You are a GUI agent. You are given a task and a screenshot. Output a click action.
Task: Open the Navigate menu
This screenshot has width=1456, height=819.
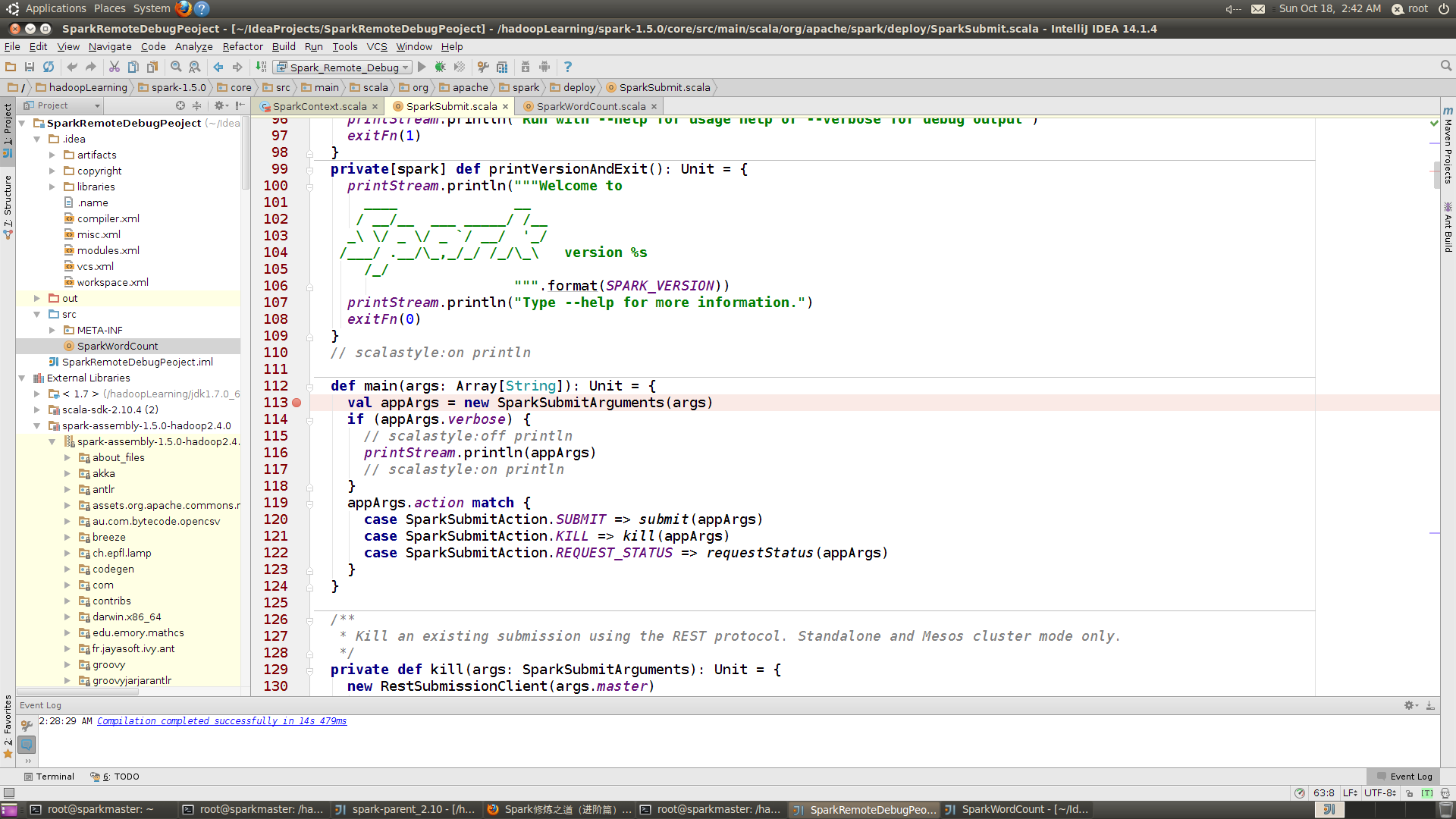point(110,46)
